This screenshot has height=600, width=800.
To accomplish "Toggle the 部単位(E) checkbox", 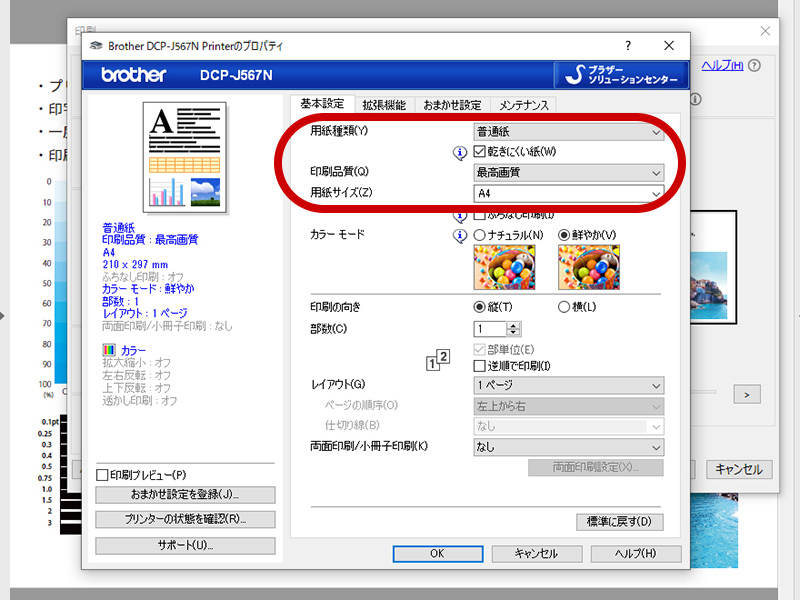I will pos(480,349).
